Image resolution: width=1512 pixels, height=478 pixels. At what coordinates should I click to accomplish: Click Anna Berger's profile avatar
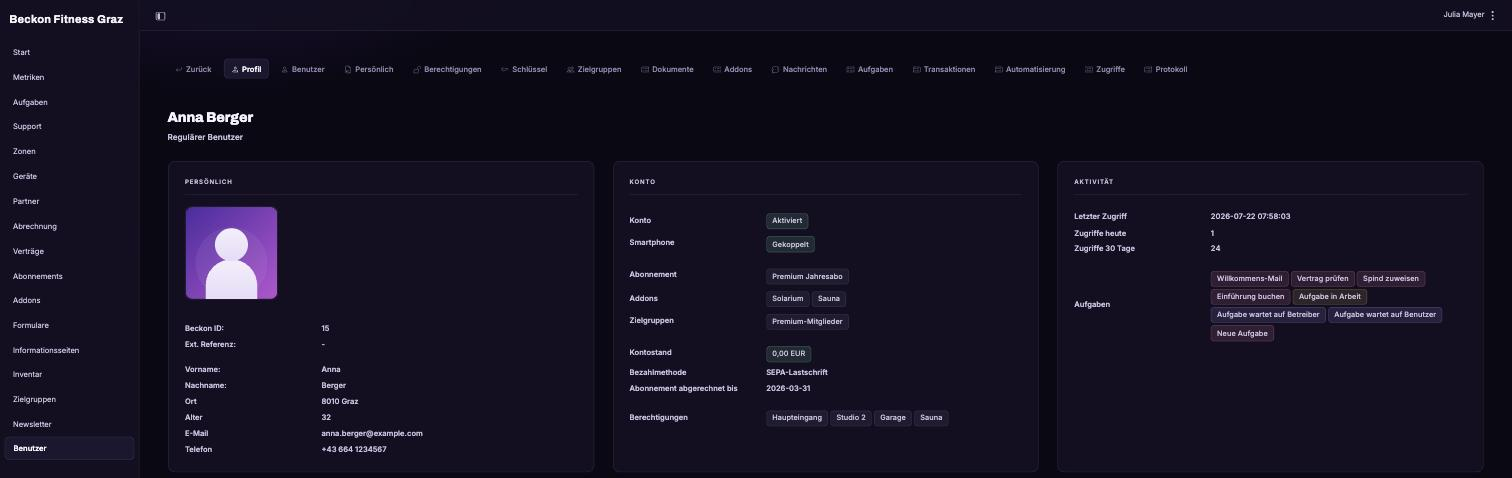pyautogui.click(x=231, y=253)
